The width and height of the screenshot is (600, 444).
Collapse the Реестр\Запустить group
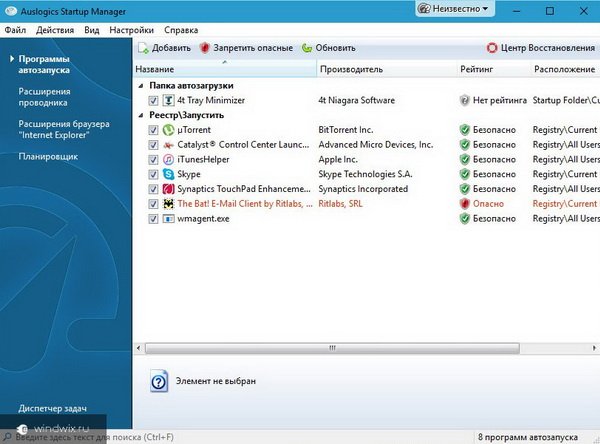pyautogui.click(x=141, y=115)
